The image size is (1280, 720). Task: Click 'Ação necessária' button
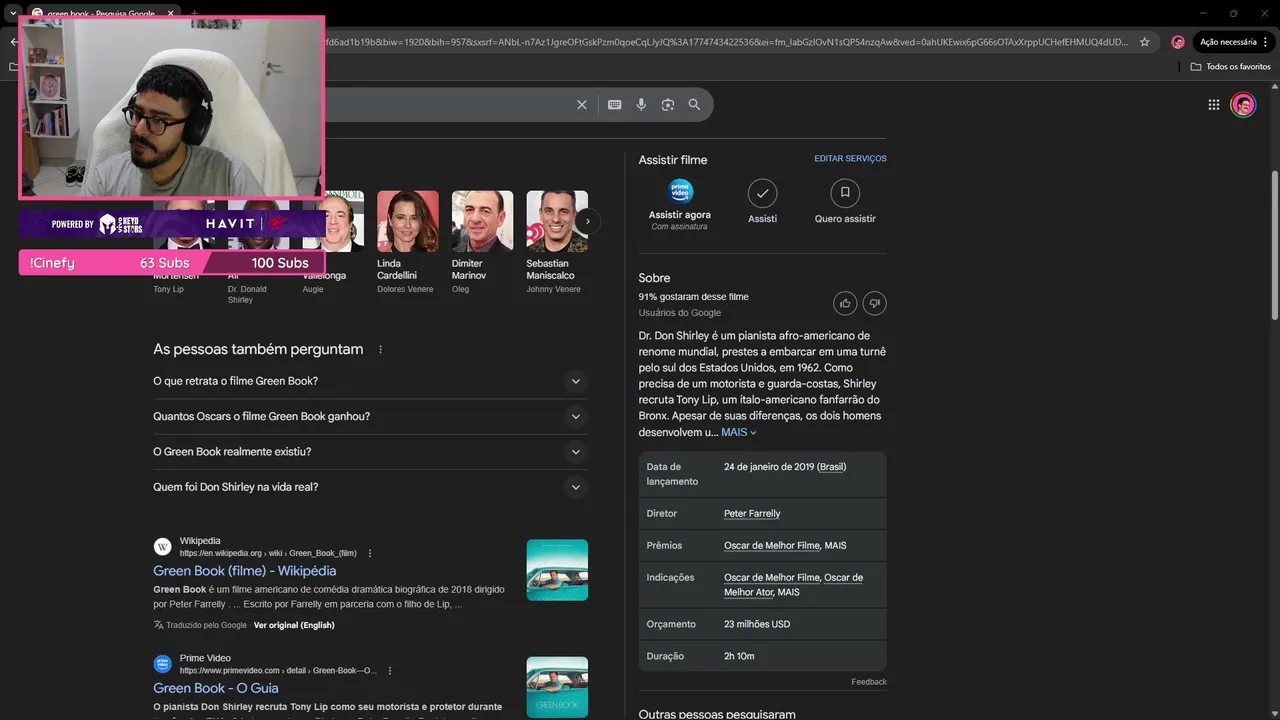click(1228, 42)
